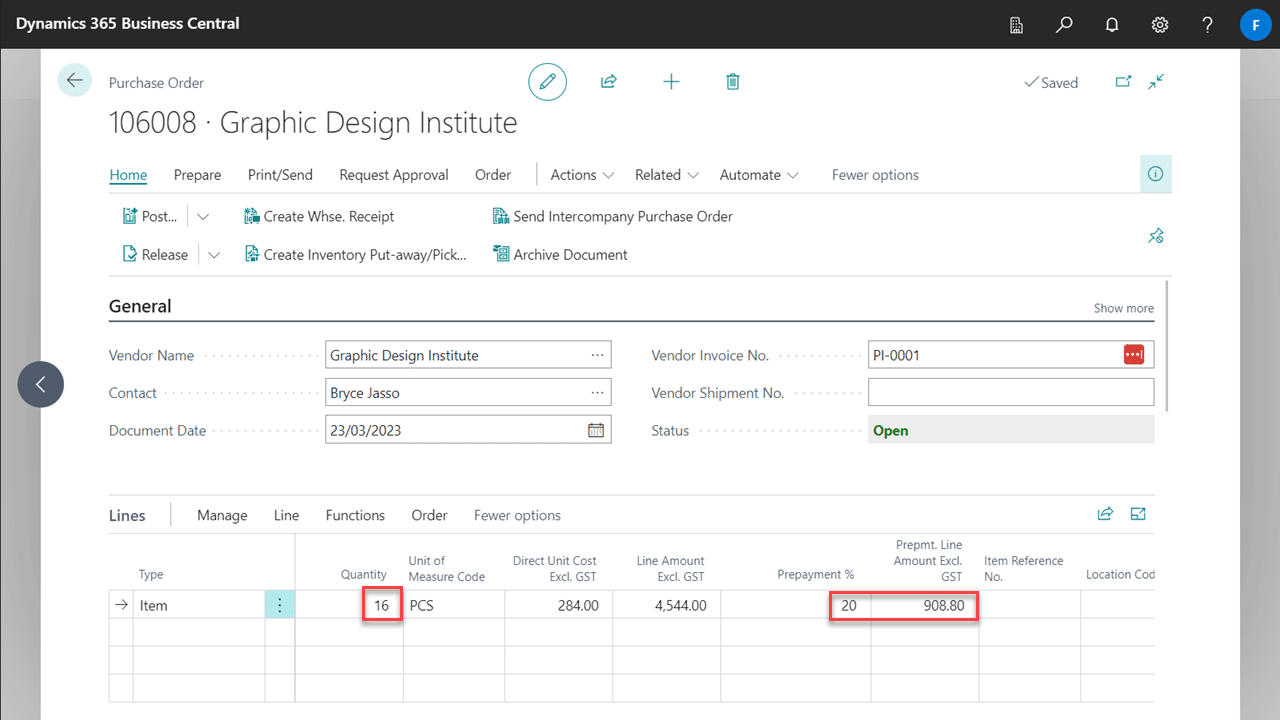This screenshot has width=1280, height=720.
Task: Open the search magnifier in header
Action: [x=1064, y=24]
